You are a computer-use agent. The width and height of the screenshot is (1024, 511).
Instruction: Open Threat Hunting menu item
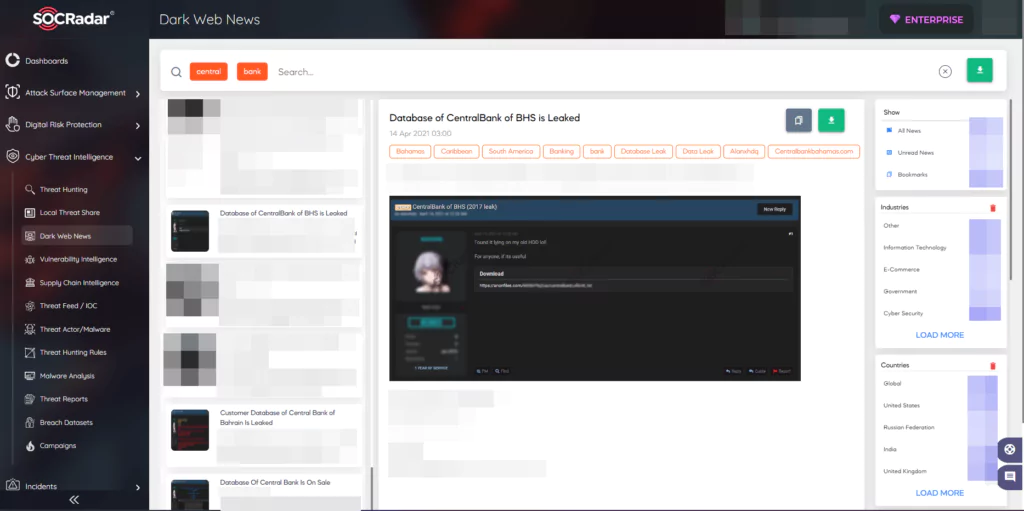(63, 190)
